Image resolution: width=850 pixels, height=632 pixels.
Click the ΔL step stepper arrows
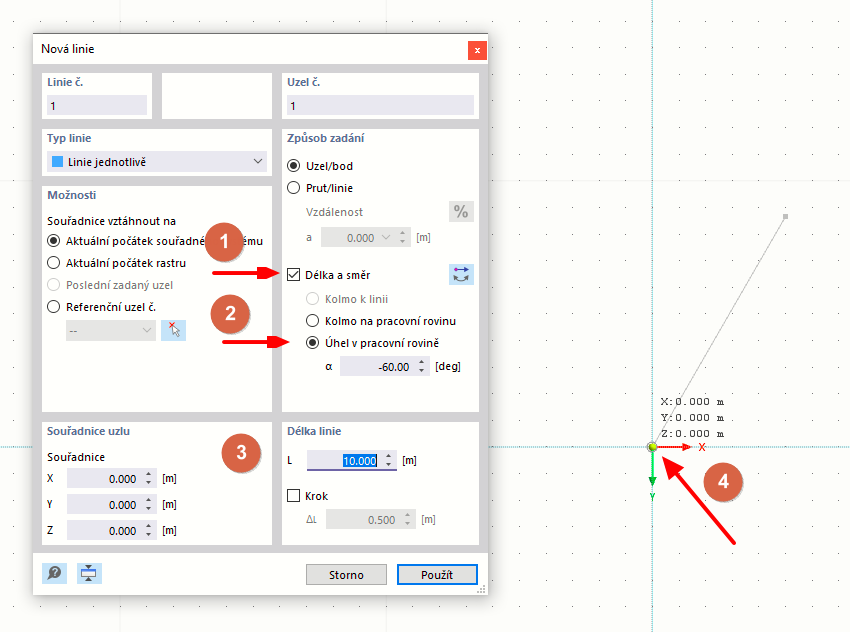coord(408,519)
